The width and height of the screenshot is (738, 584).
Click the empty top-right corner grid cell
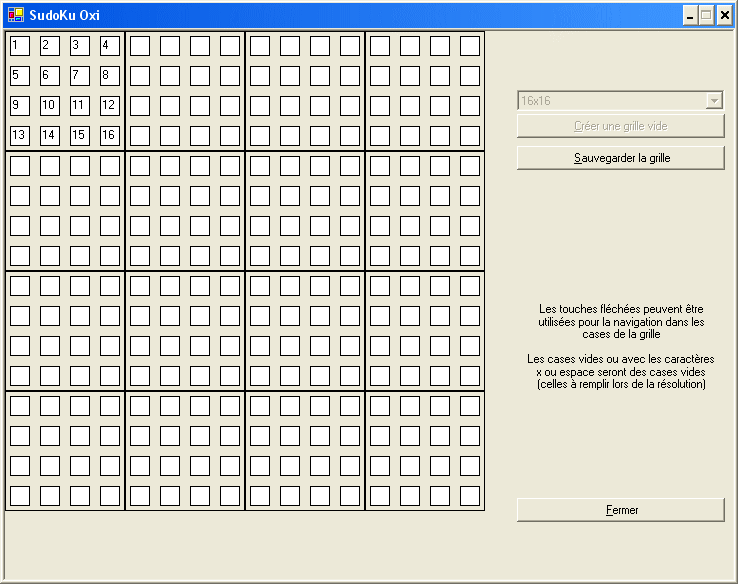click(x=470, y=45)
